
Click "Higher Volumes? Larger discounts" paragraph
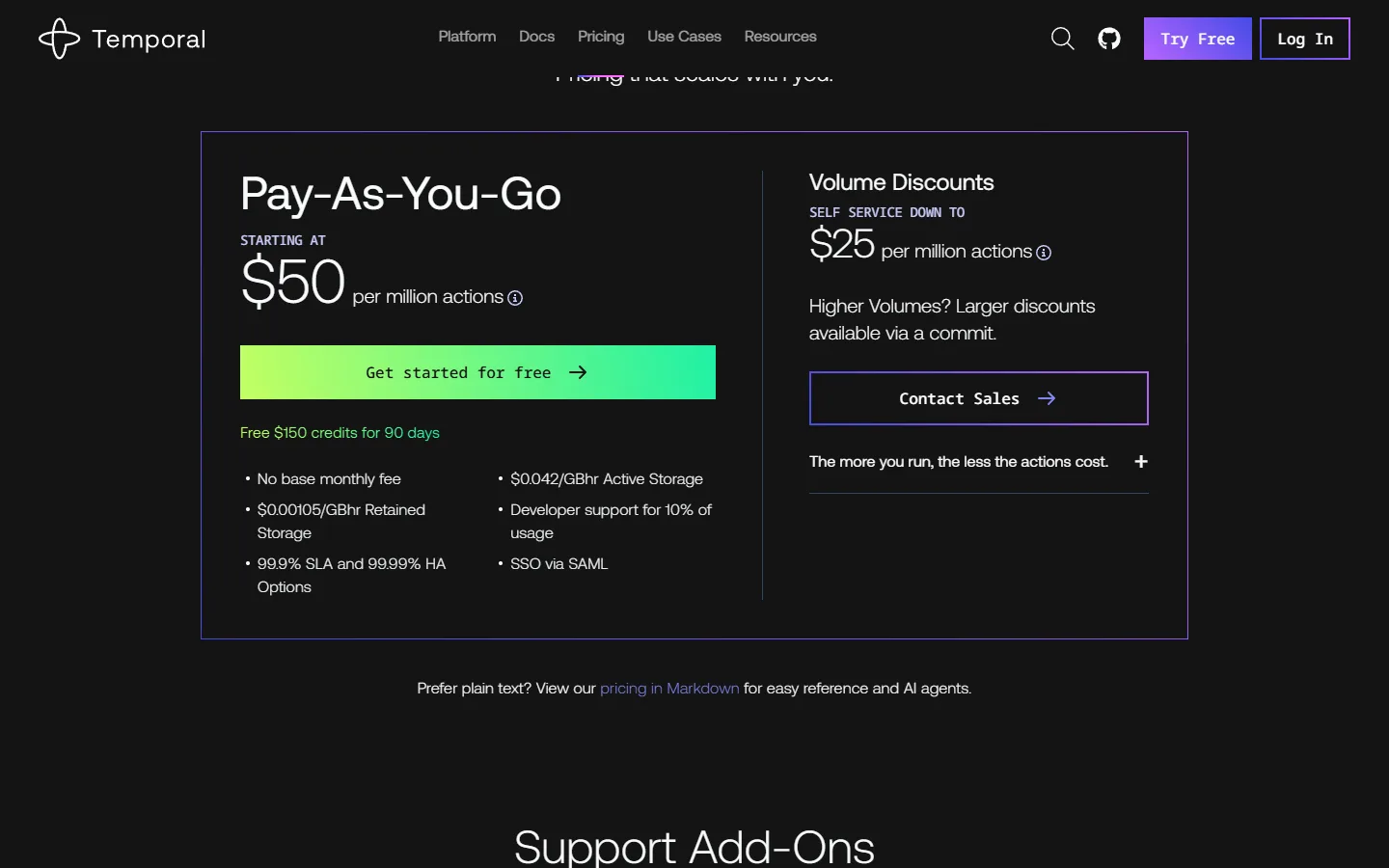coord(952,319)
